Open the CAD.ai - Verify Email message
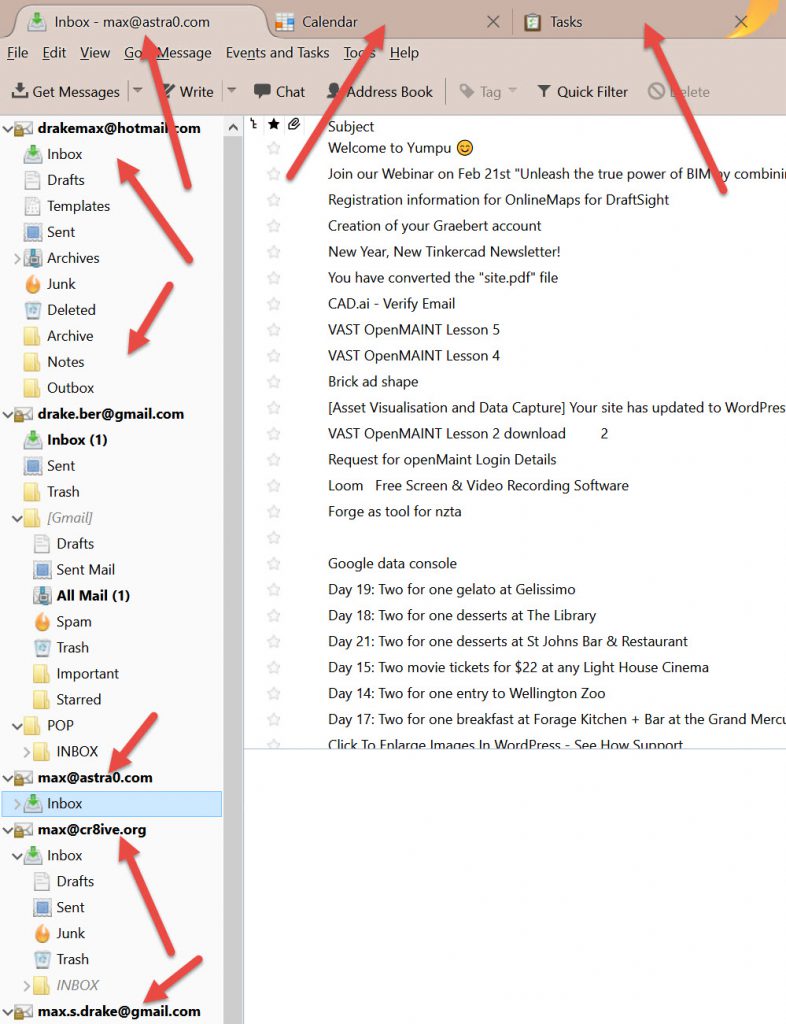The width and height of the screenshot is (786, 1024). click(391, 303)
